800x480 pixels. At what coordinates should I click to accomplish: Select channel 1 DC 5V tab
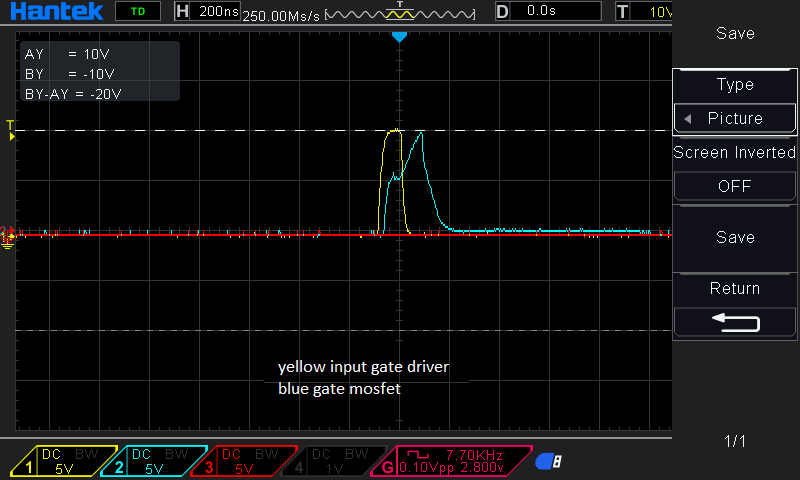click(x=64, y=461)
